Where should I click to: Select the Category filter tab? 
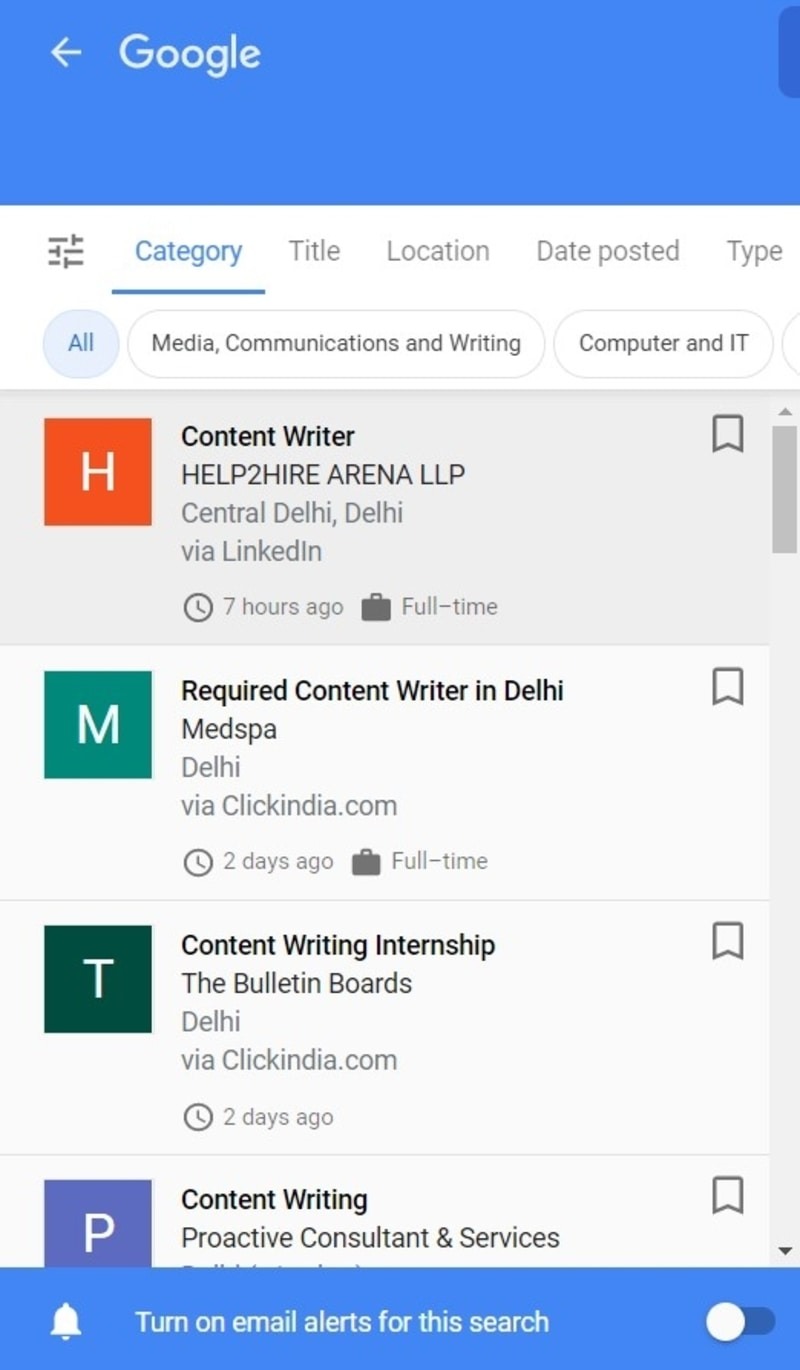pyautogui.click(x=188, y=252)
